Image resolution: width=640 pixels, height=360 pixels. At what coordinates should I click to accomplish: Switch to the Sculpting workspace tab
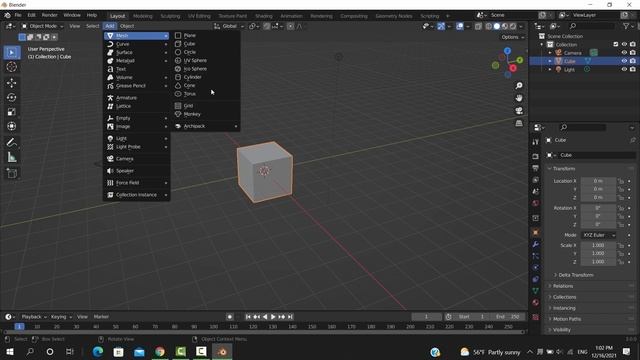click(170, 16)
